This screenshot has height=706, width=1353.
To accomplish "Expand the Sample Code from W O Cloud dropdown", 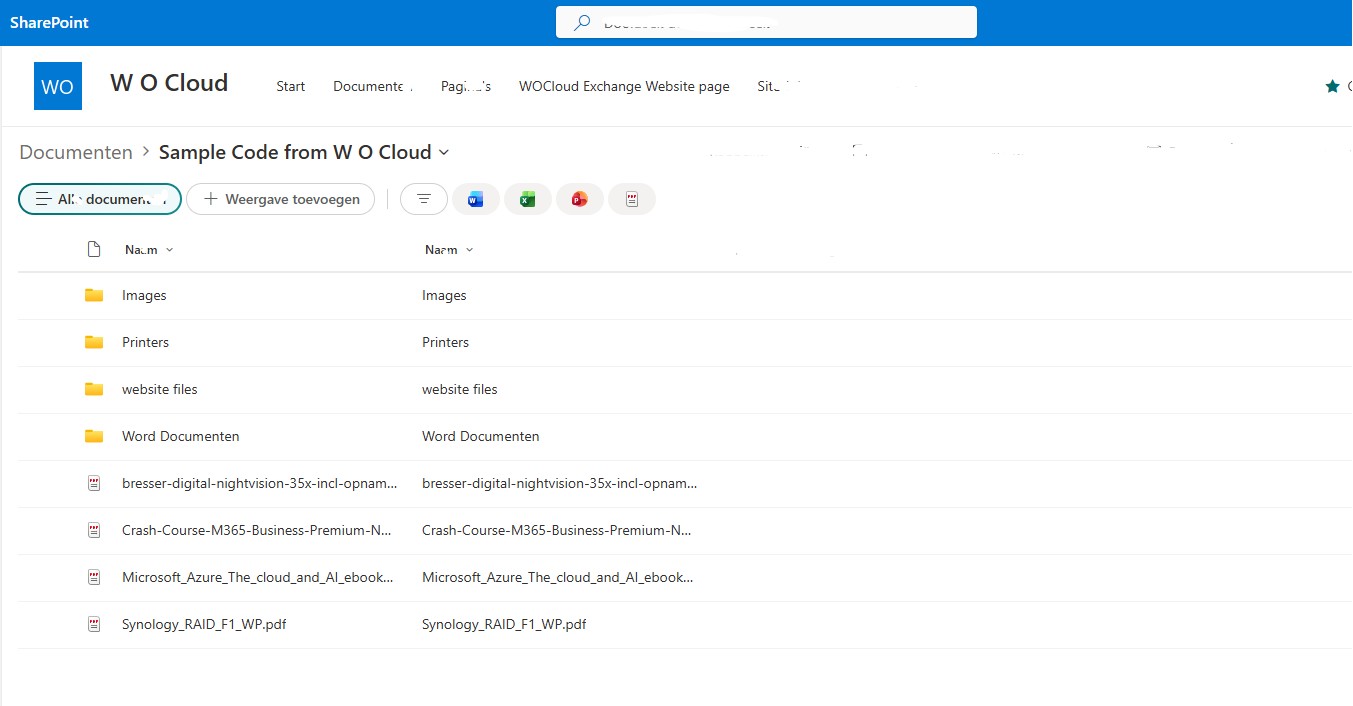I will coord(444,153).
